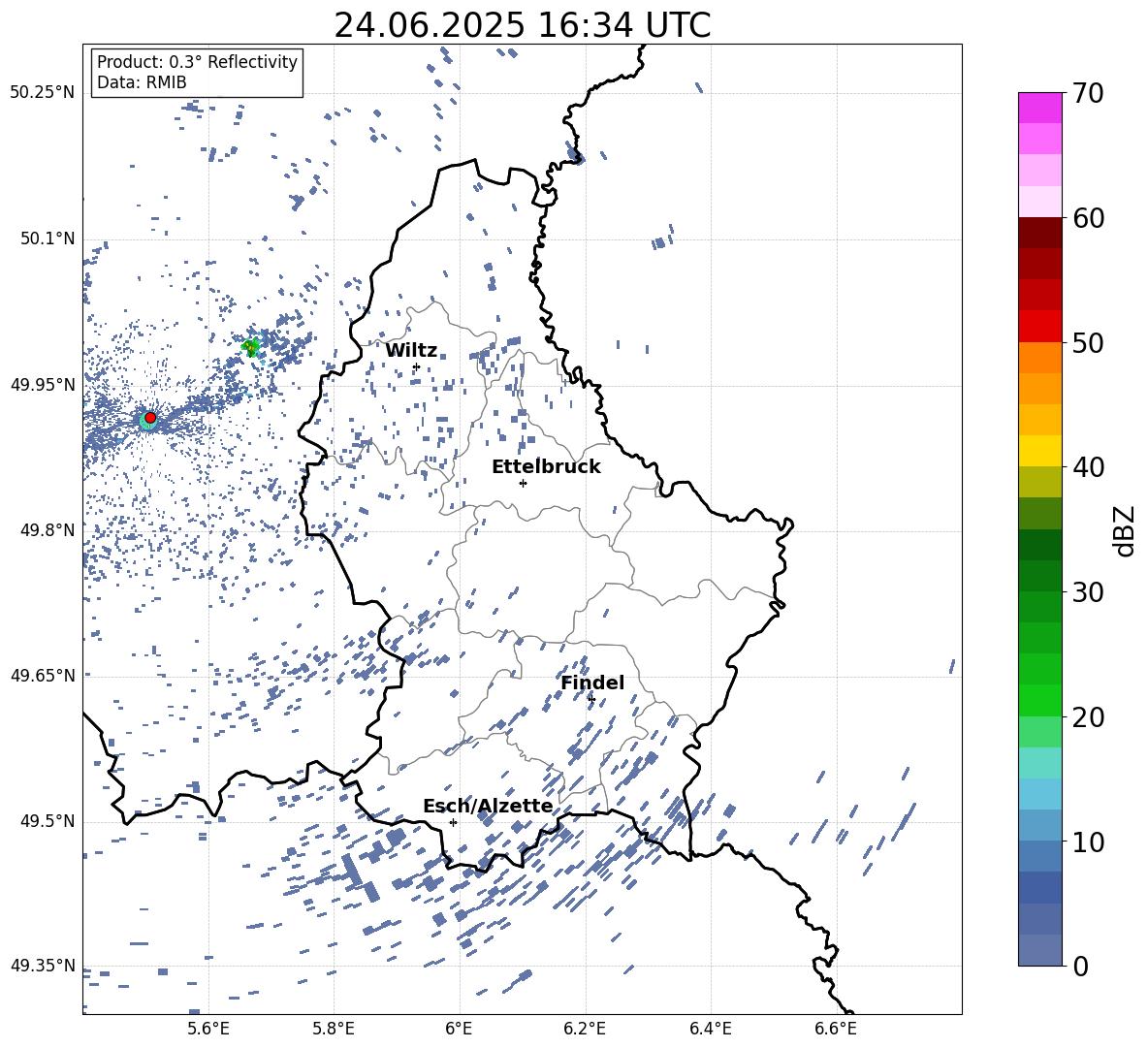Image resolution: width=1148 pixels, height=1048 pixels.
Task: Click the 50.25°N latitude tick label
Action: pyautogui.click(x=42, y=92)
